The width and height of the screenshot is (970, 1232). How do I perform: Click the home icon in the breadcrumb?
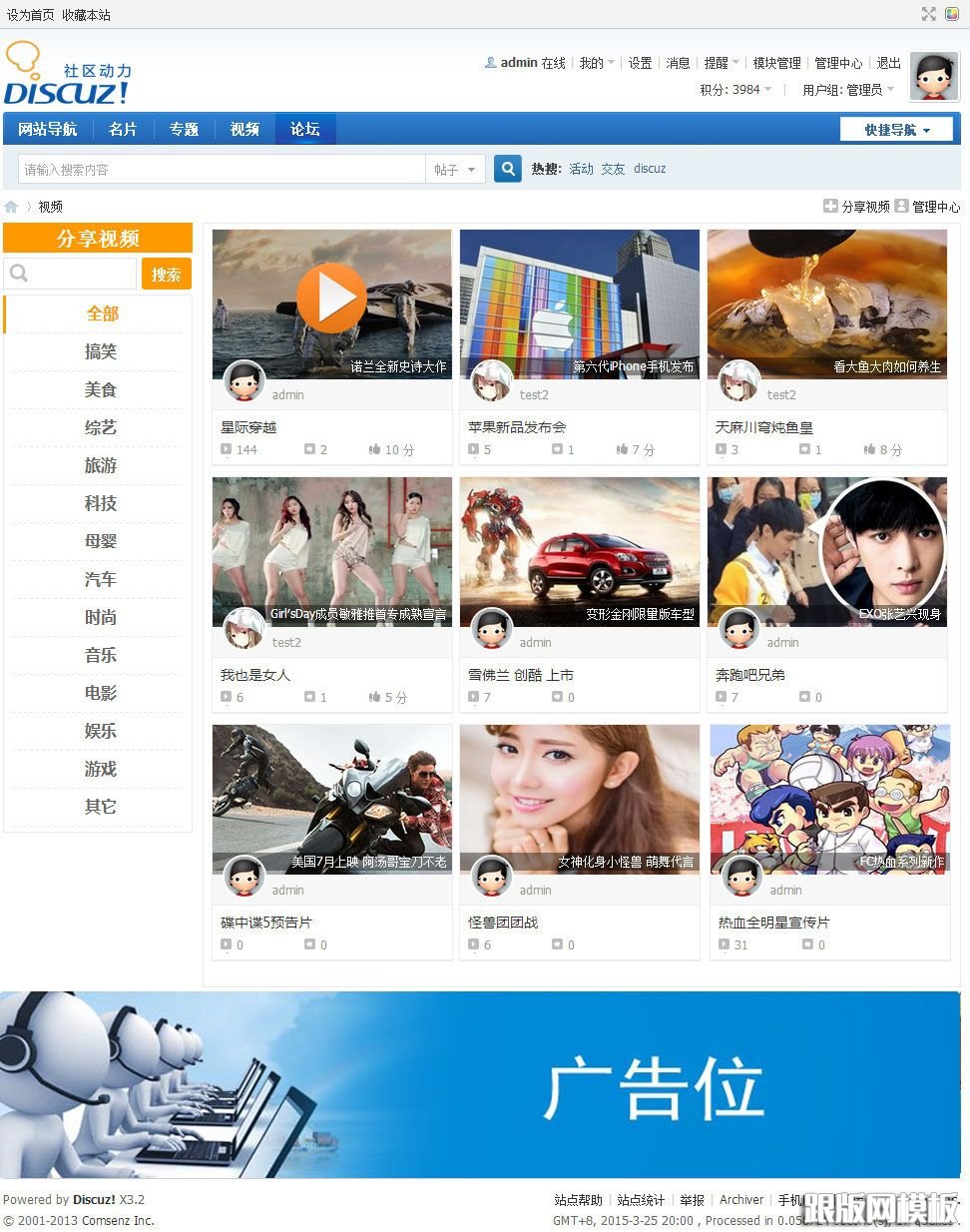pyautogui.click(x=10, y=206)
